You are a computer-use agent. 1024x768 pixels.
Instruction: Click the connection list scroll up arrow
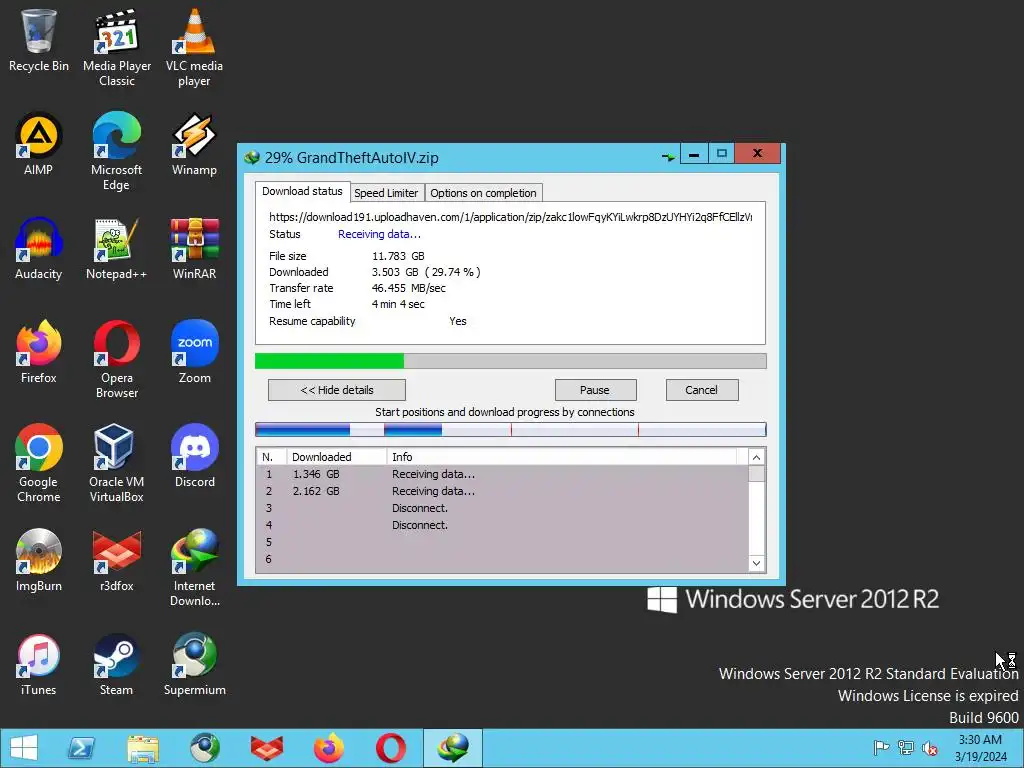(x=756, y=457)
